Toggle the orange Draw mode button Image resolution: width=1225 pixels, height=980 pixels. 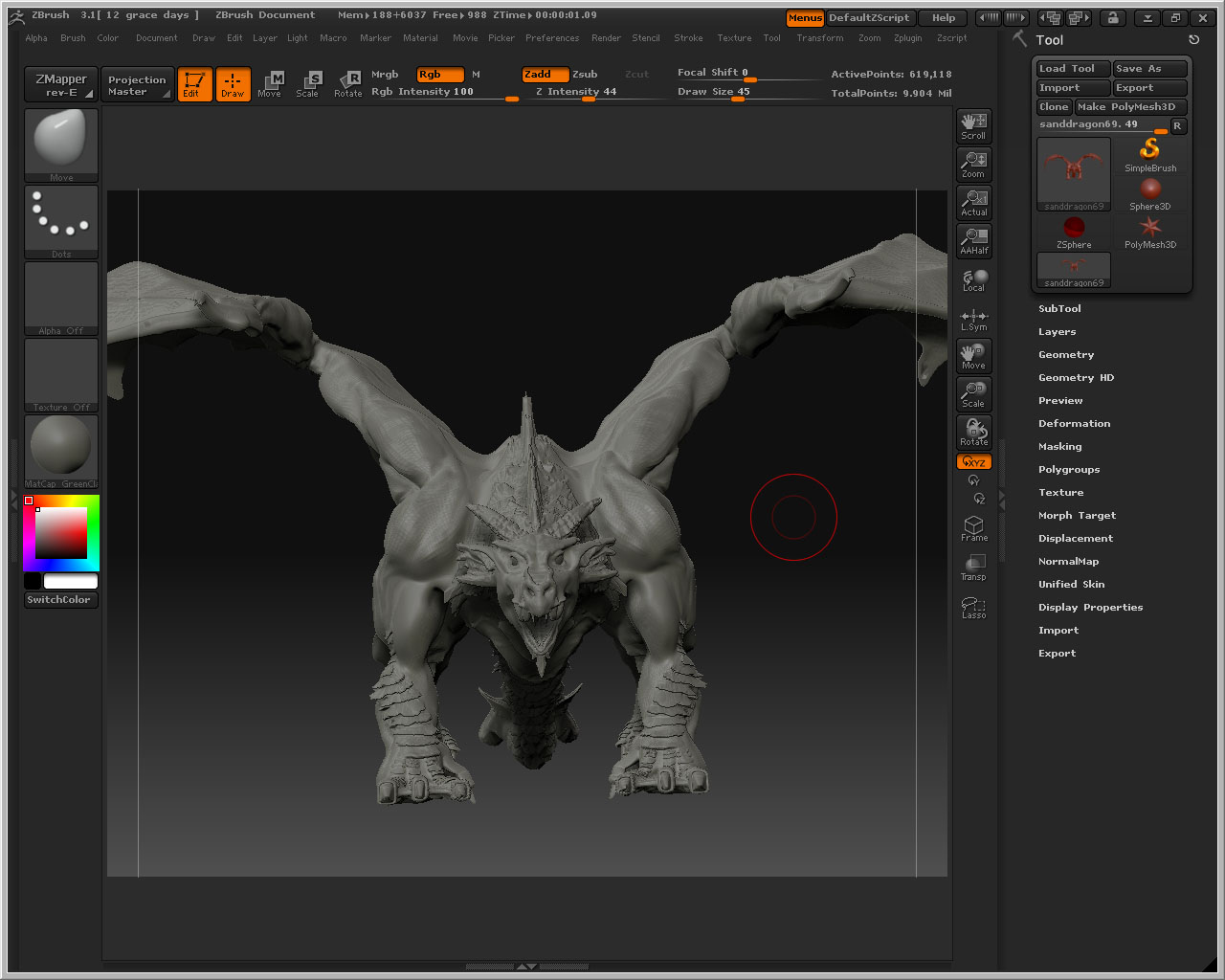233,84
